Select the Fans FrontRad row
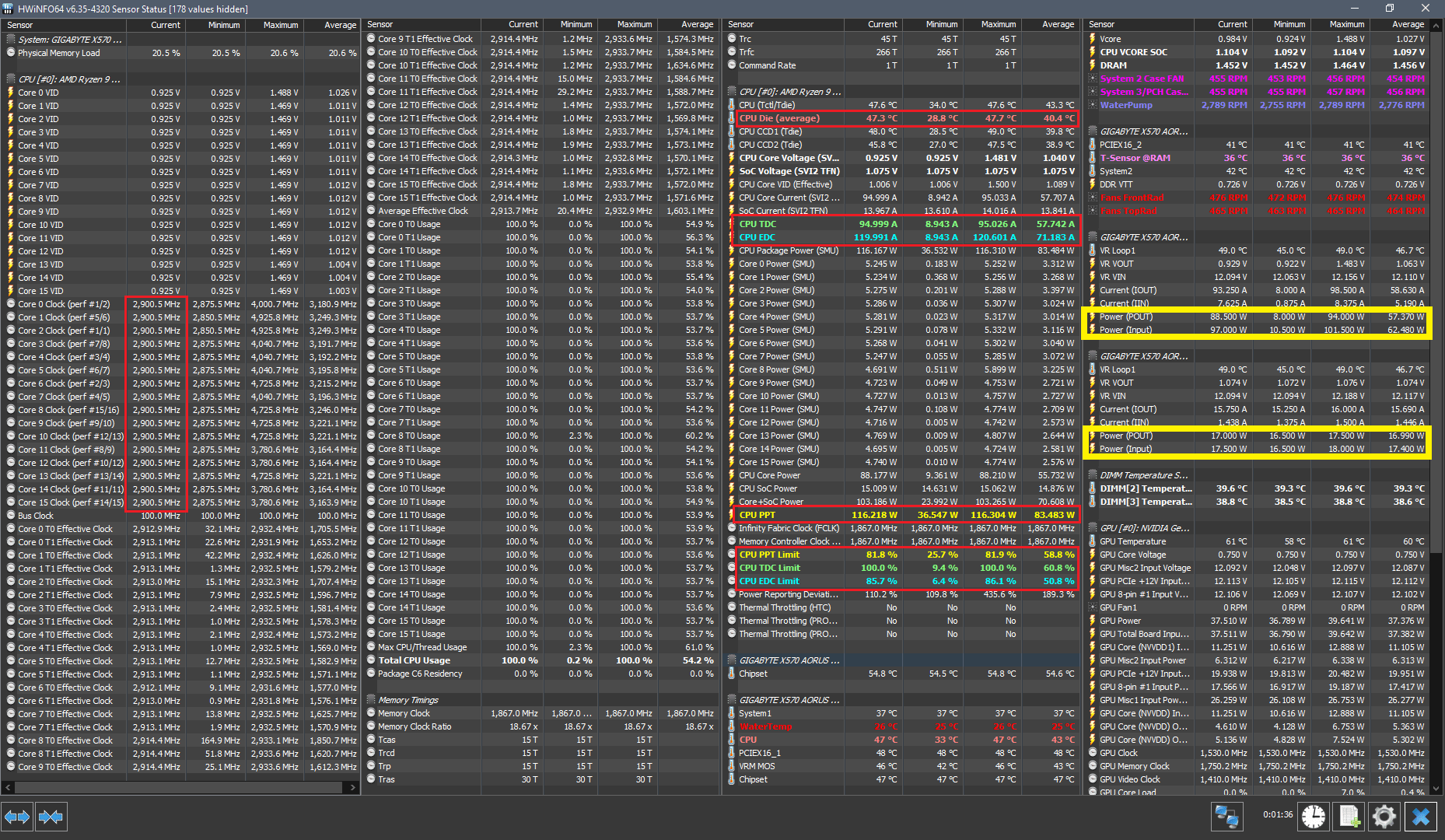This screenshot has width=1445, height=840. pyautogui.click(x=1258, y=198)
